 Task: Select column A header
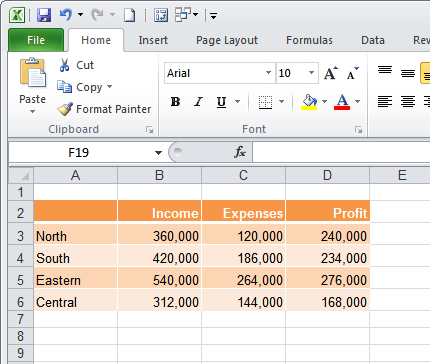pyautogui.click(x=76, y=175)
